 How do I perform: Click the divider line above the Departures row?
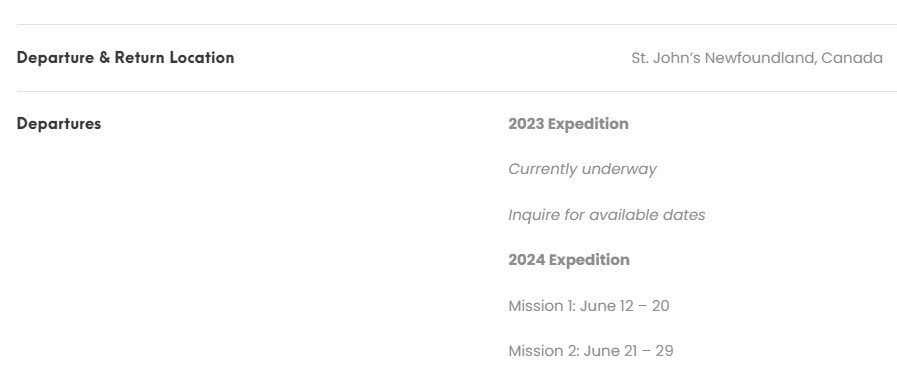pyautogui.click(x=457, y=92)
